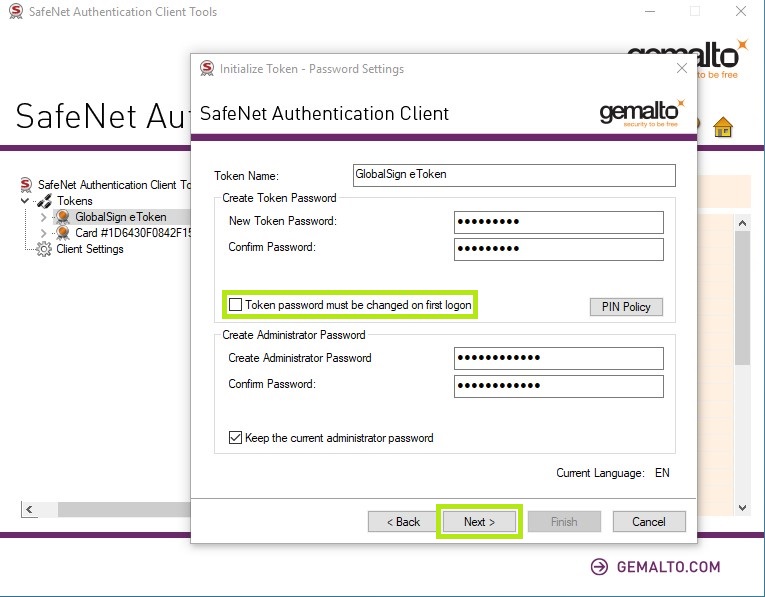Open the GEMALTO.COM link
Image resolution: width=765 pixels, height=597 pixels.
668,567
